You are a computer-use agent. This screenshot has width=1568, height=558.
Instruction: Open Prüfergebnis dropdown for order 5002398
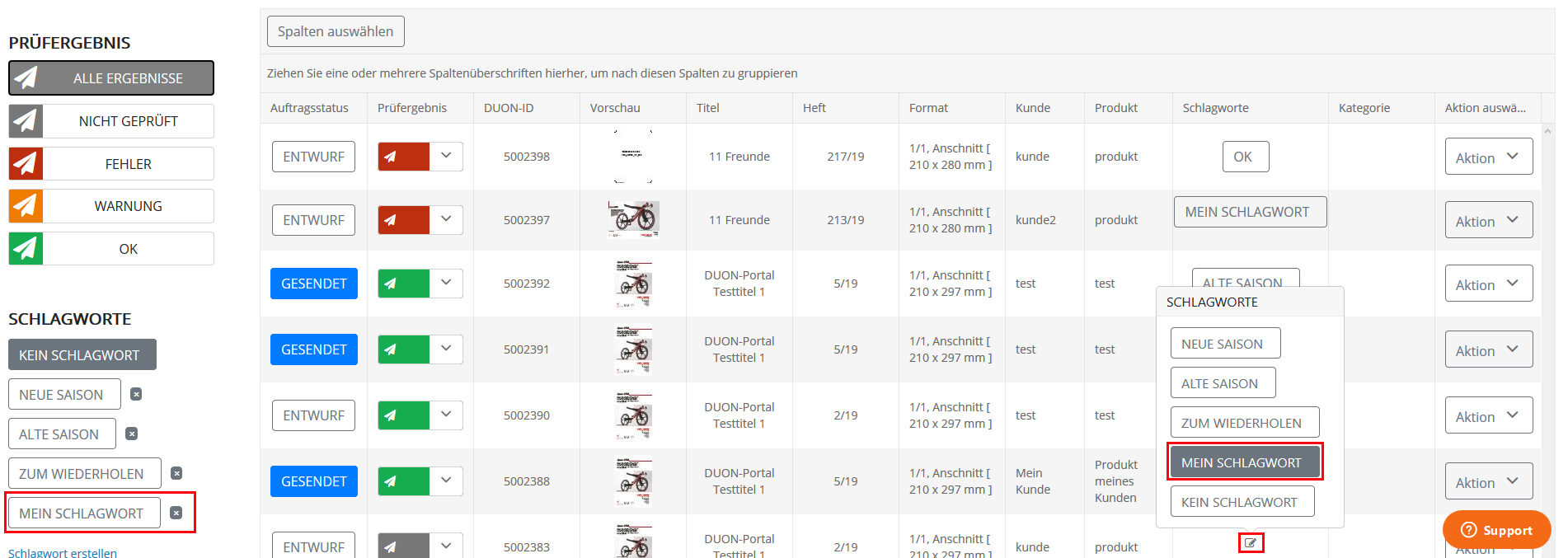click(446, 156)
